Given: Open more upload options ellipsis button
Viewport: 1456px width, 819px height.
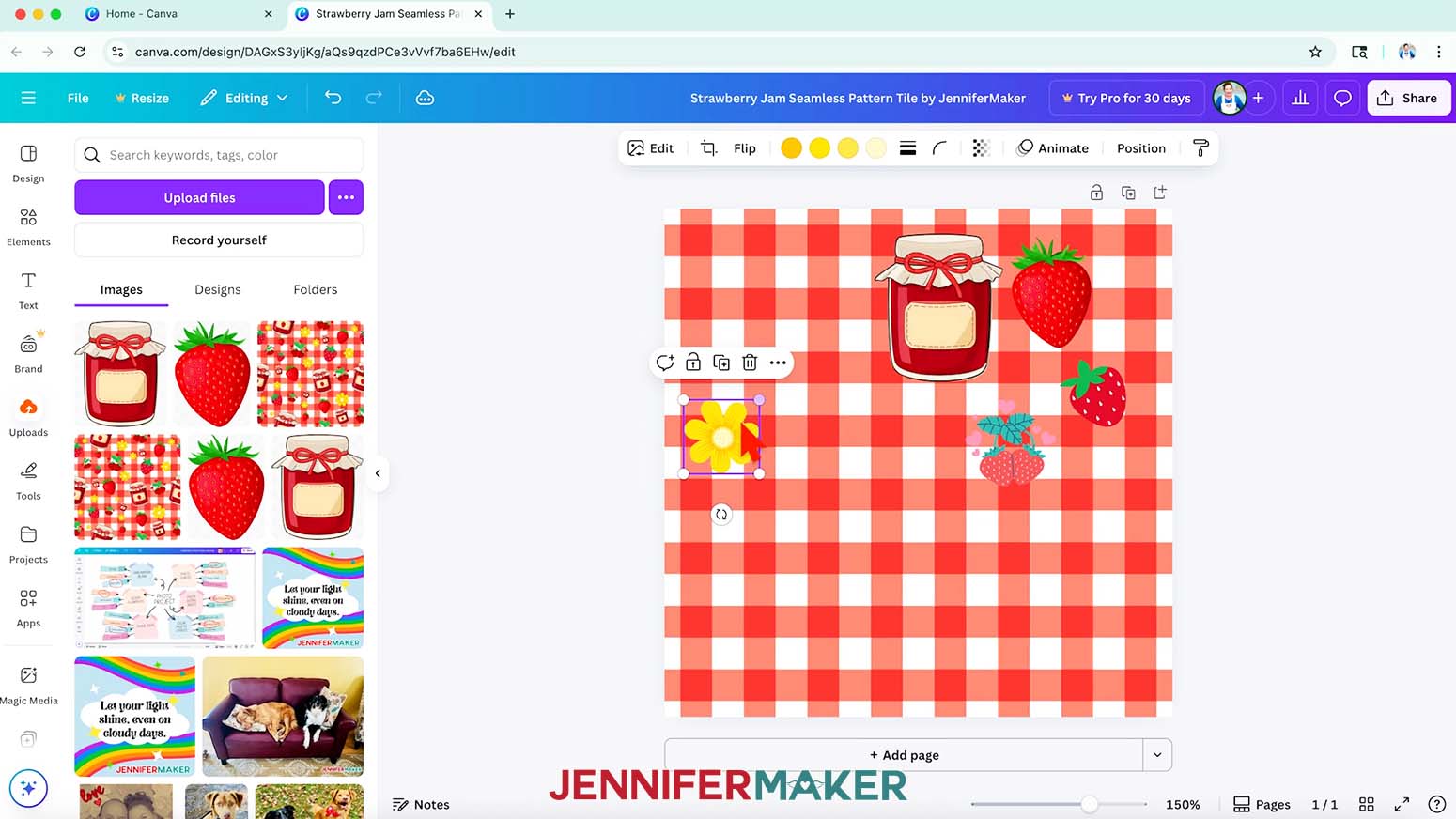Looking at the screenshot, I should click(x=346, y=197).
